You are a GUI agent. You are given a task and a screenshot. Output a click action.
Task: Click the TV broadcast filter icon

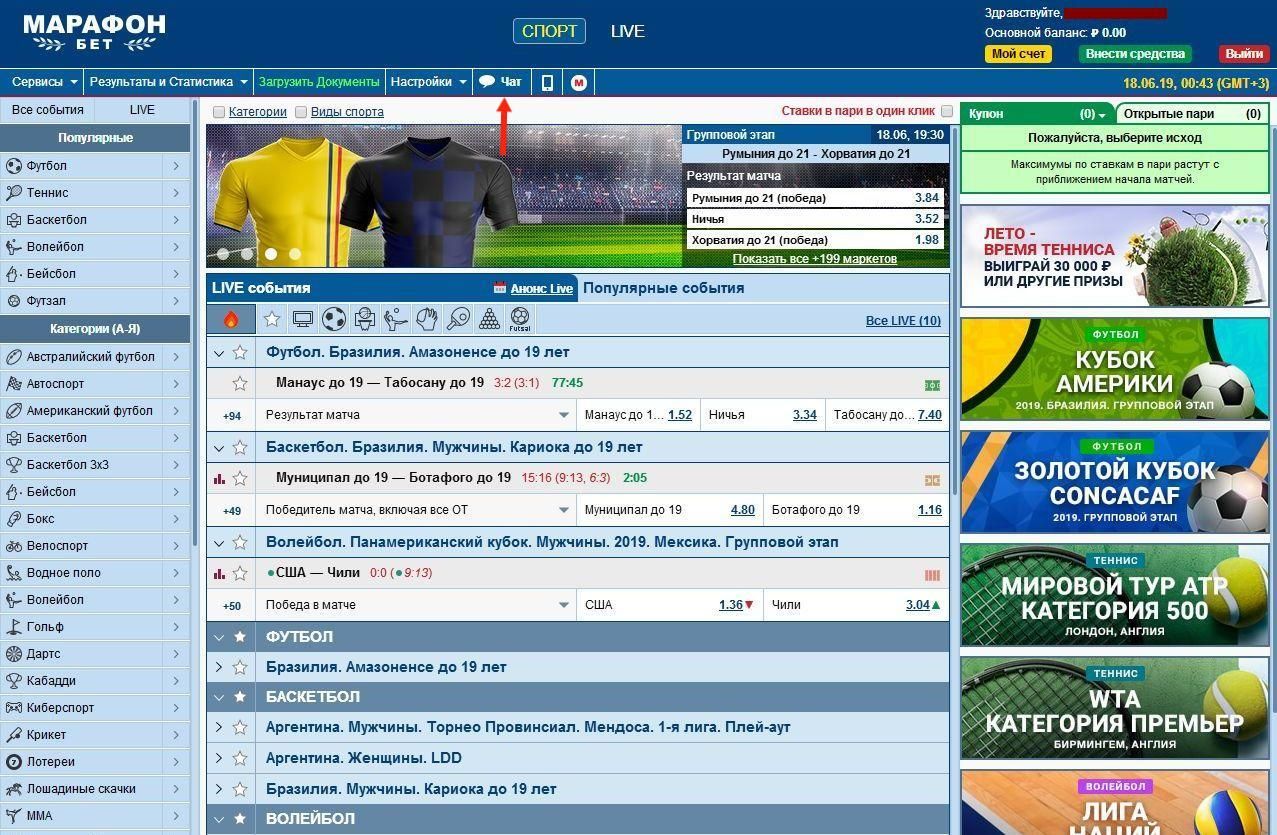click(x=303, y=320)
